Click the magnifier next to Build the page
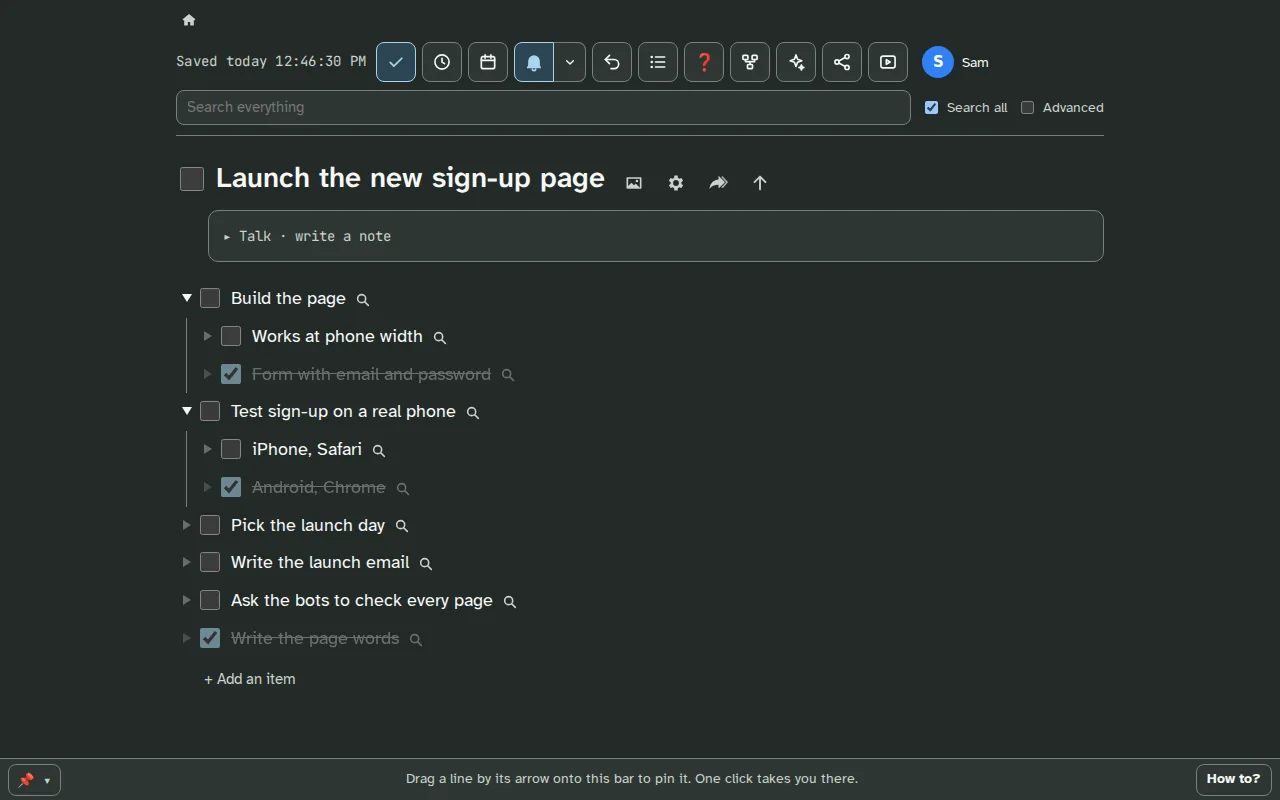1280x800 pixels. click(x=363, y=299)
